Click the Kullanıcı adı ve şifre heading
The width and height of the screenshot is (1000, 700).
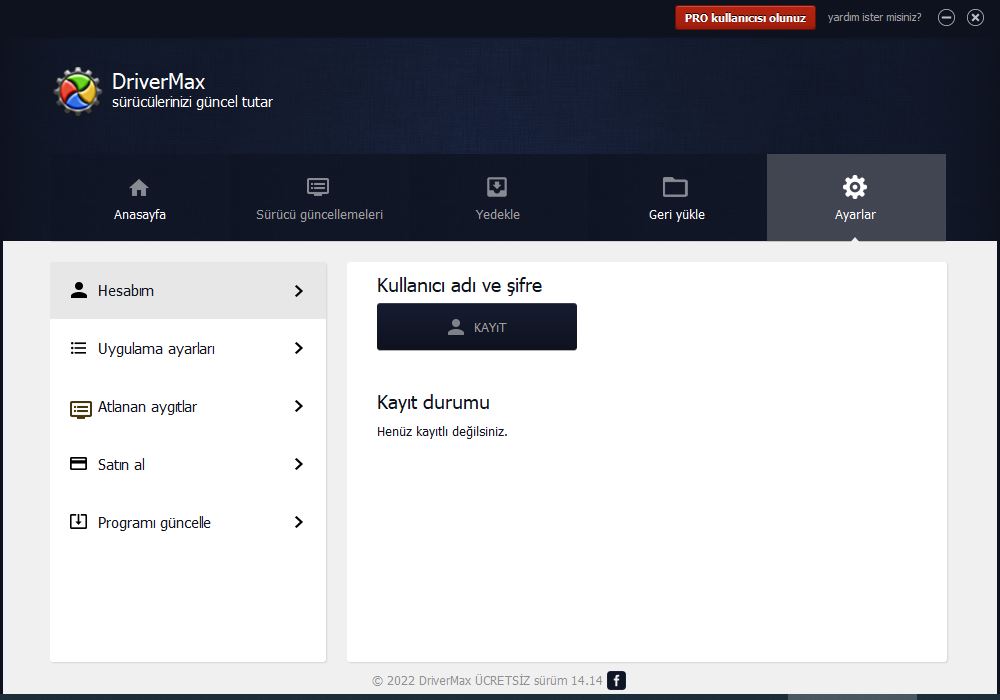(x=459, y=285)
